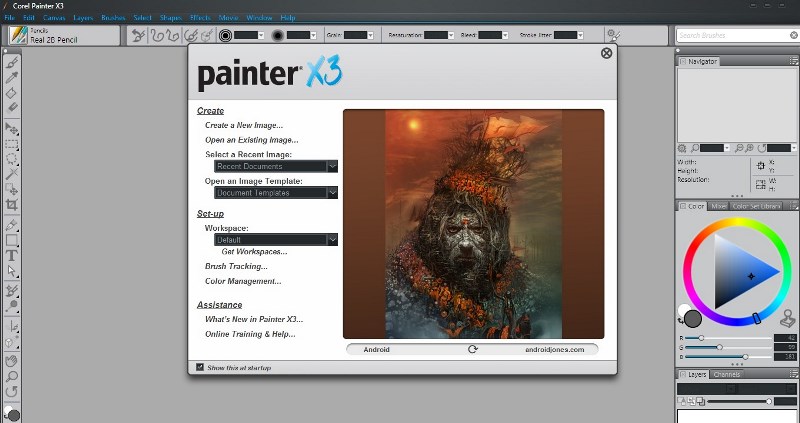The width and height of the screenshot is (800, 423).
Task: Select the Rectangular Shape tool
Action: (12, 240)
